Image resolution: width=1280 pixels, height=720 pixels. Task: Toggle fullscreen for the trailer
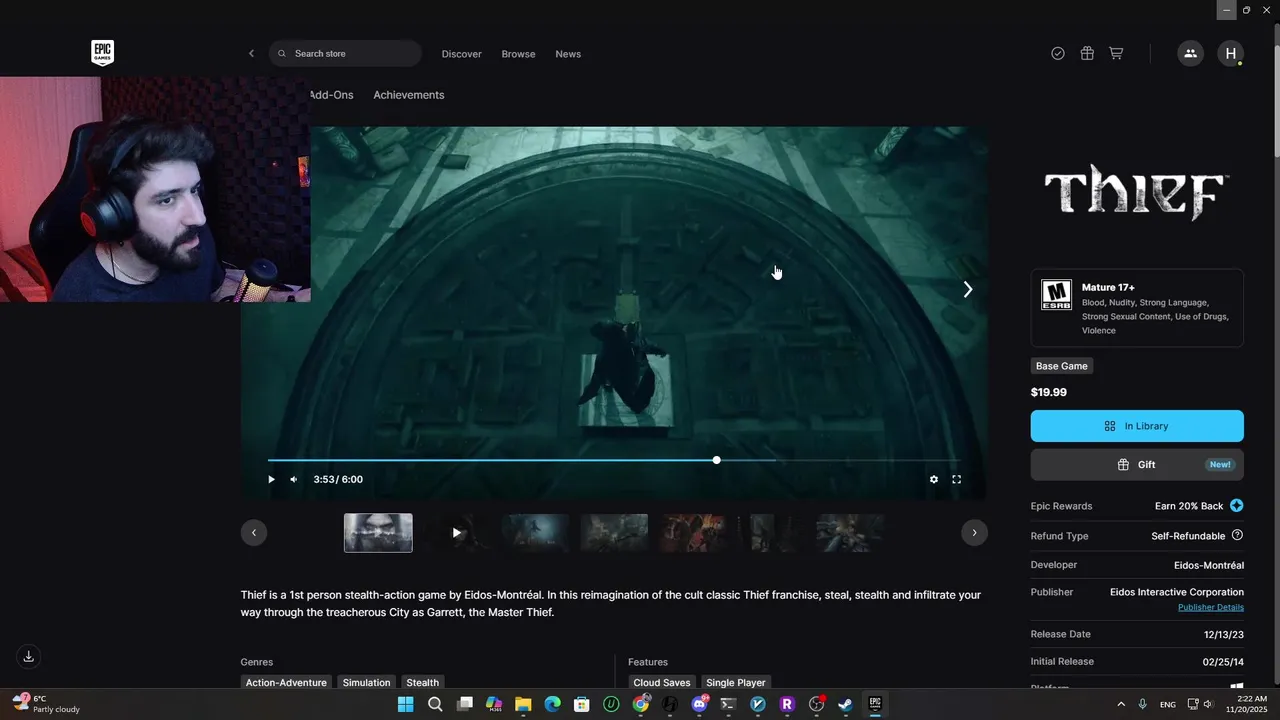point(956,479)
